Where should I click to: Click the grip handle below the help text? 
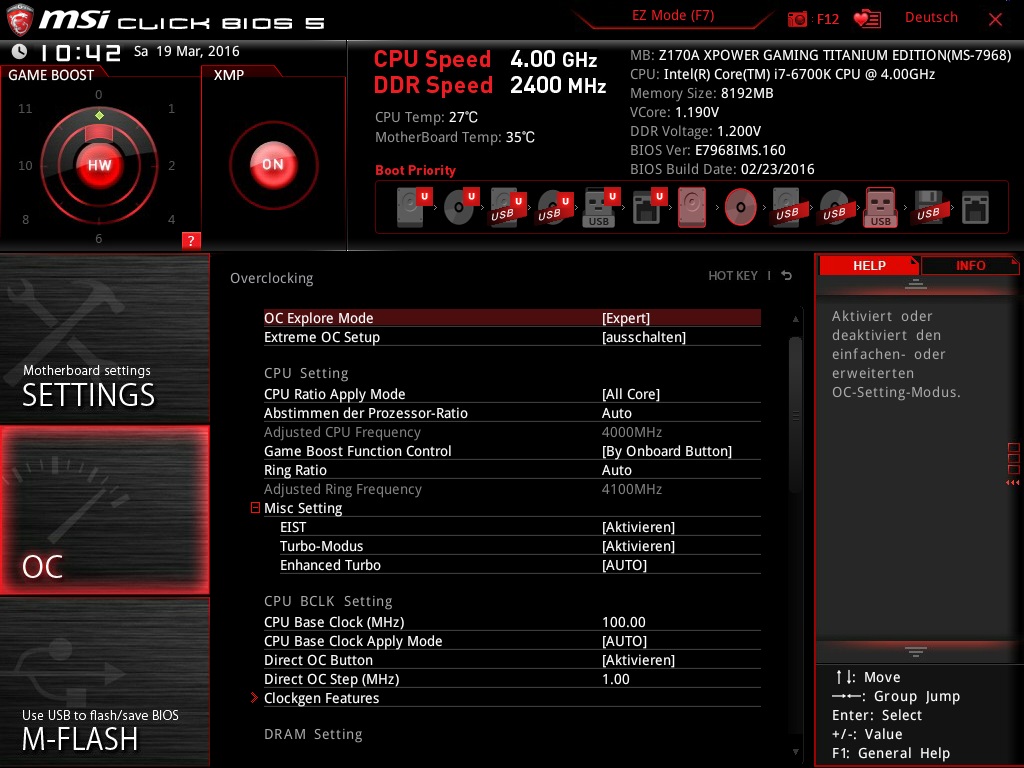916,651
